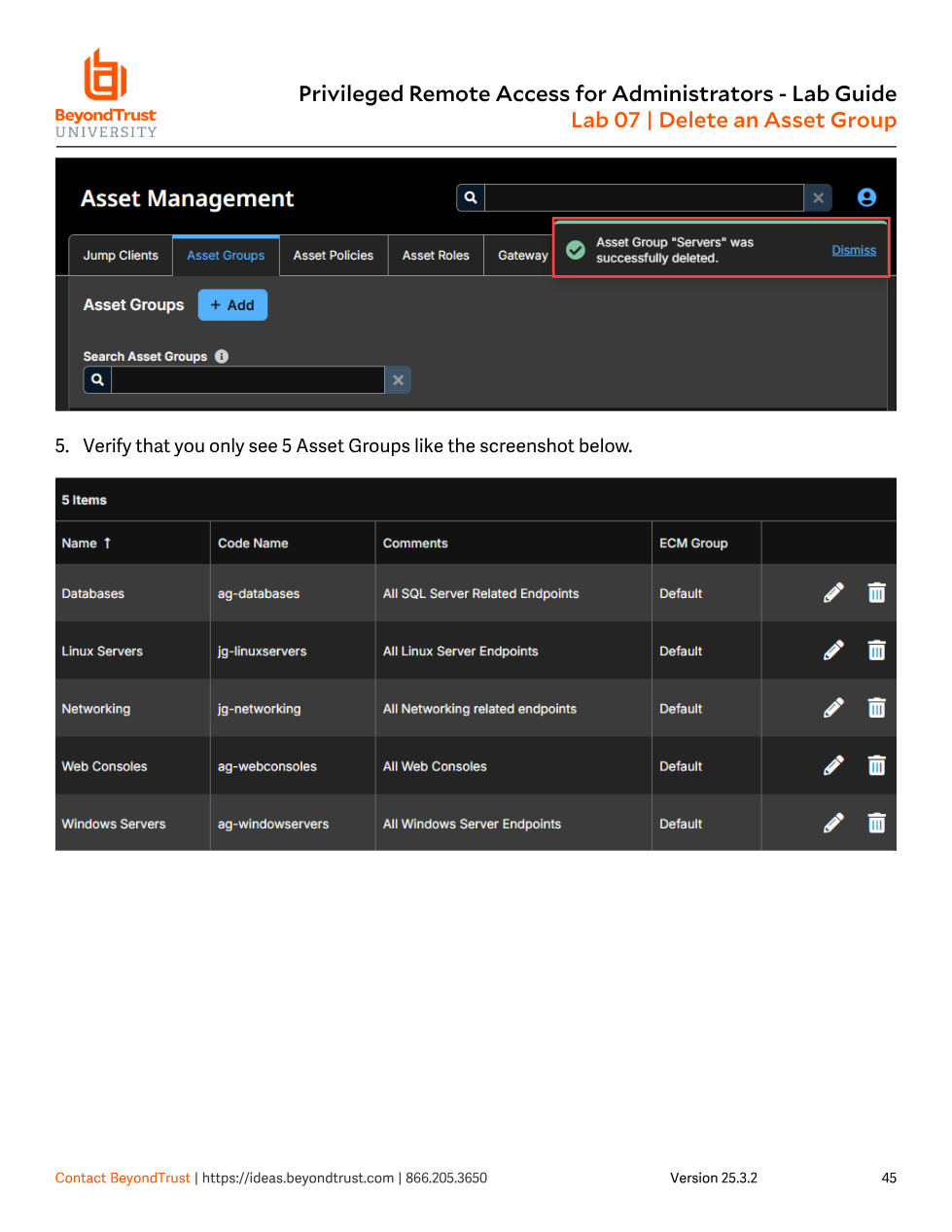Click Default ECM group in Networking row
952x1232 pixels.
(x=681, y=708)
